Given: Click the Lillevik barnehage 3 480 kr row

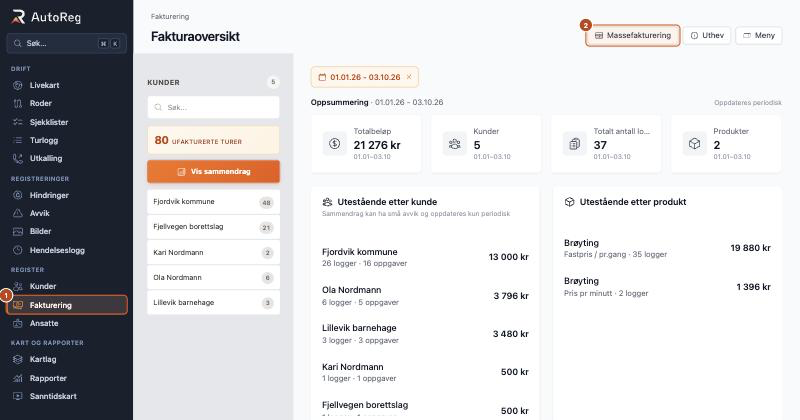Looking at the screenshot, I should coord(425,334).
